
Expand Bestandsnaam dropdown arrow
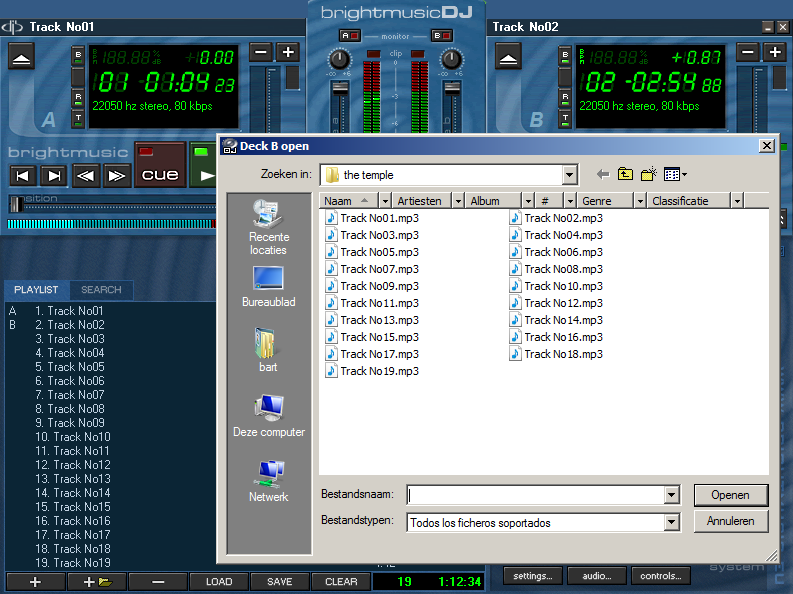tap(672, 495)
